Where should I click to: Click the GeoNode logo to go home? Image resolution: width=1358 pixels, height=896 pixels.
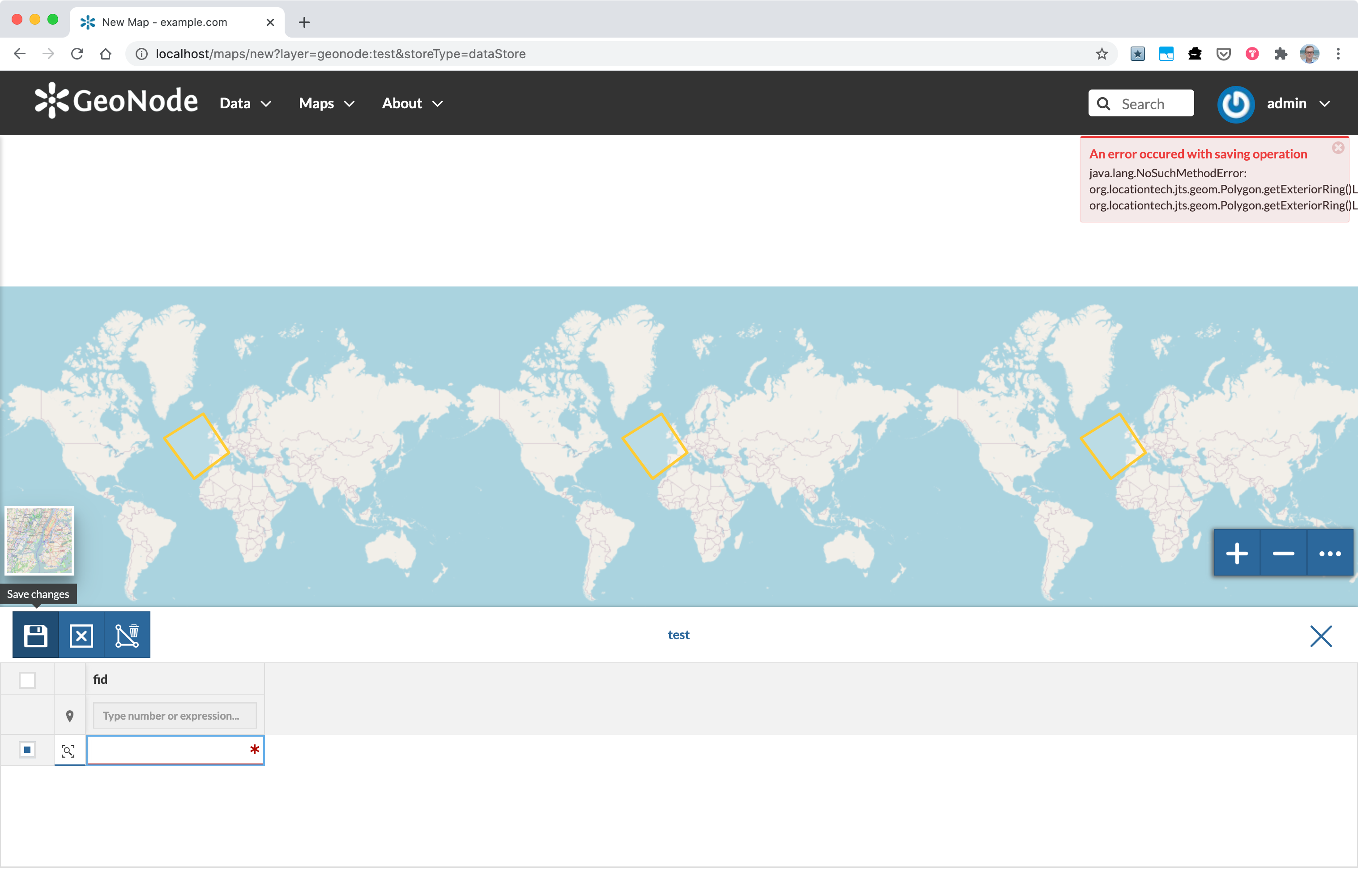(x=116, y=100)
